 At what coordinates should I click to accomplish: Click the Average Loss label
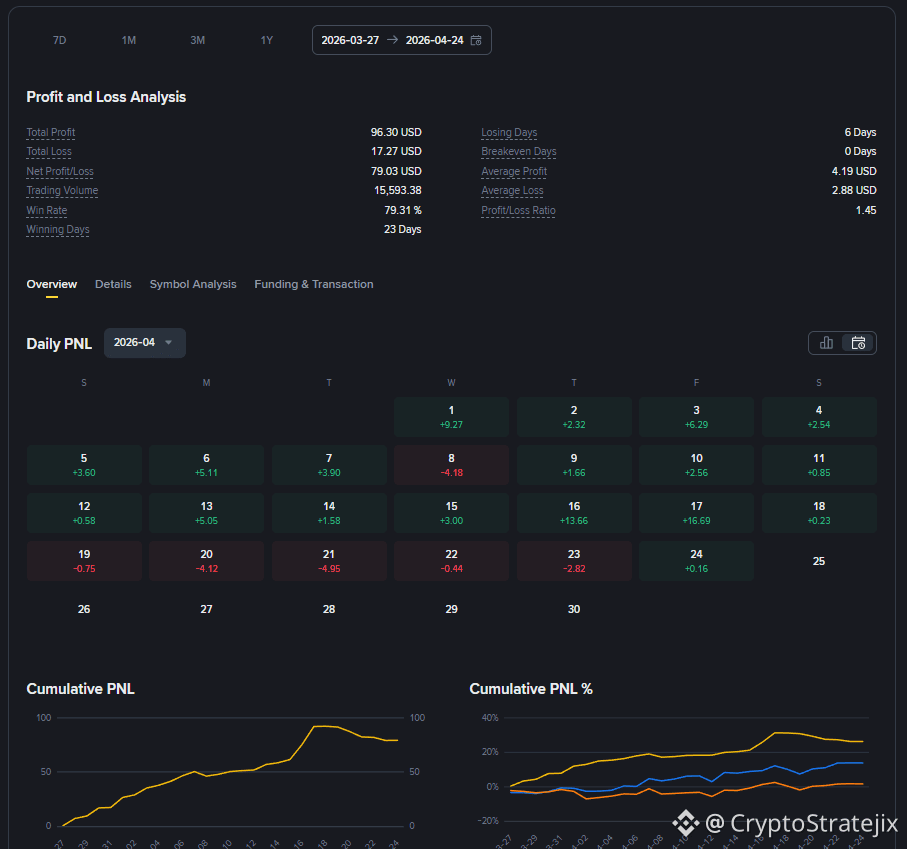pyautogui.click(x=513, y=190)
